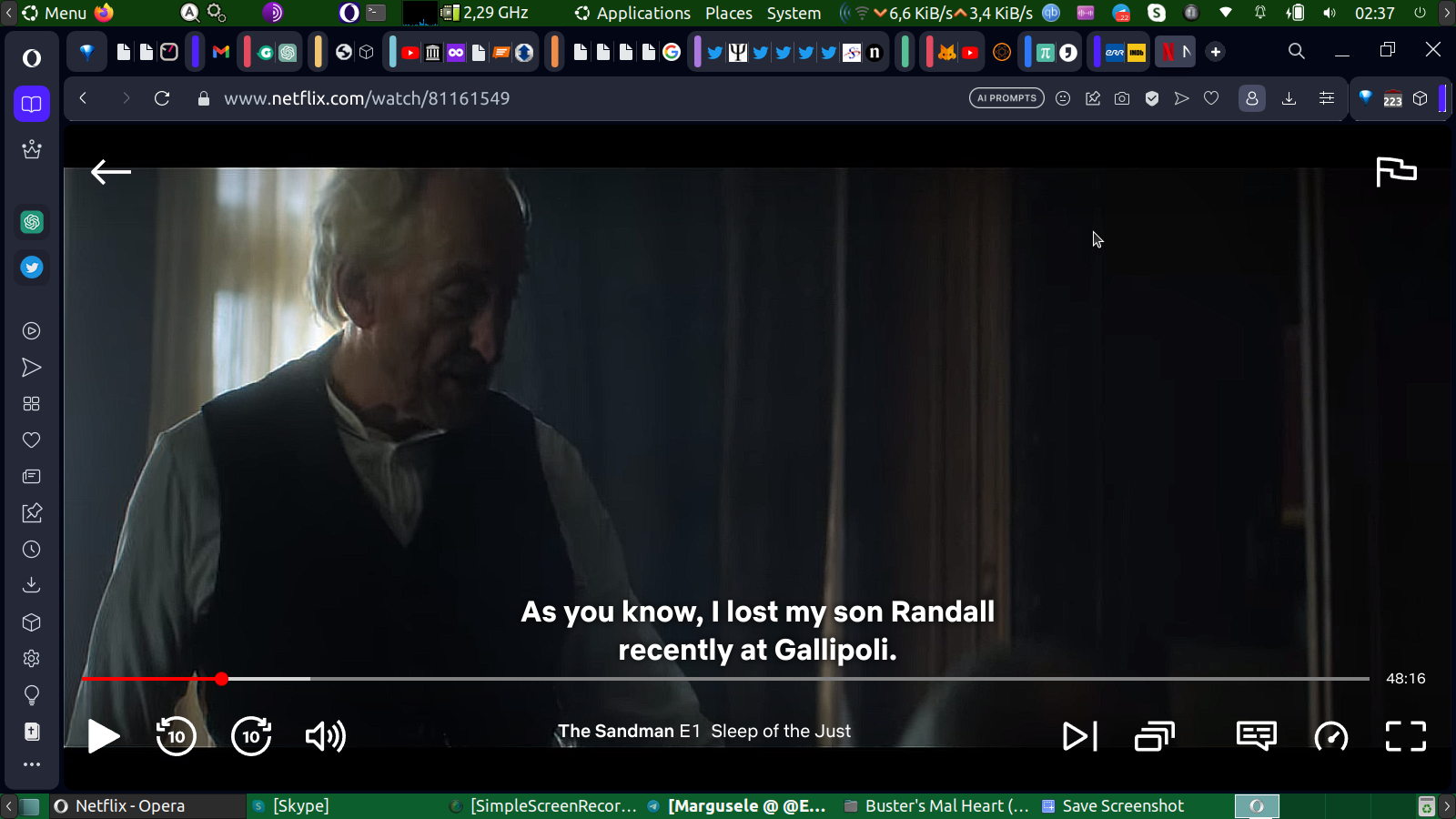Open Bookmarks heart in the sidebar

click(x=32, y=440)
